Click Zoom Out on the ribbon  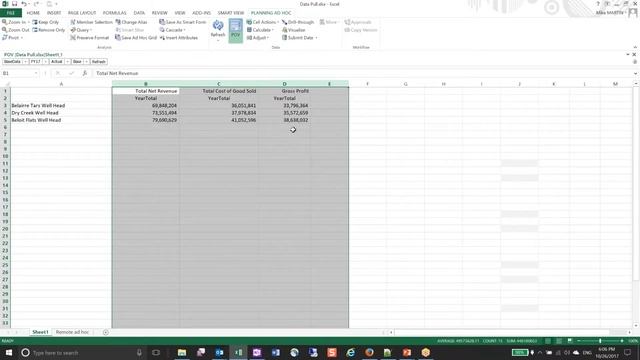point(16,30)
